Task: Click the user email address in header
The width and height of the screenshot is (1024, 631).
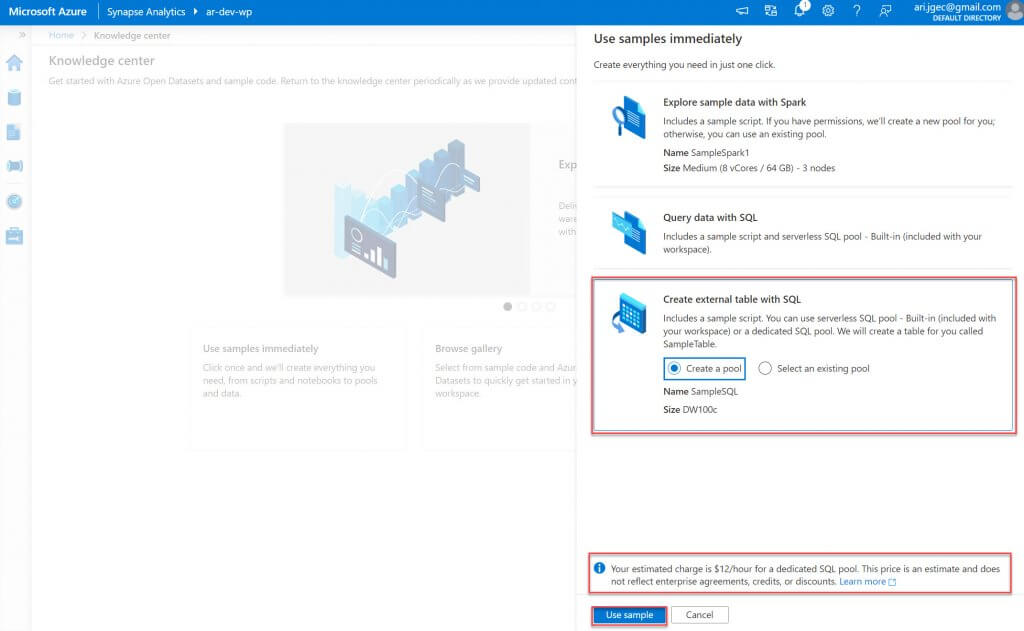Action: (957, 7)
